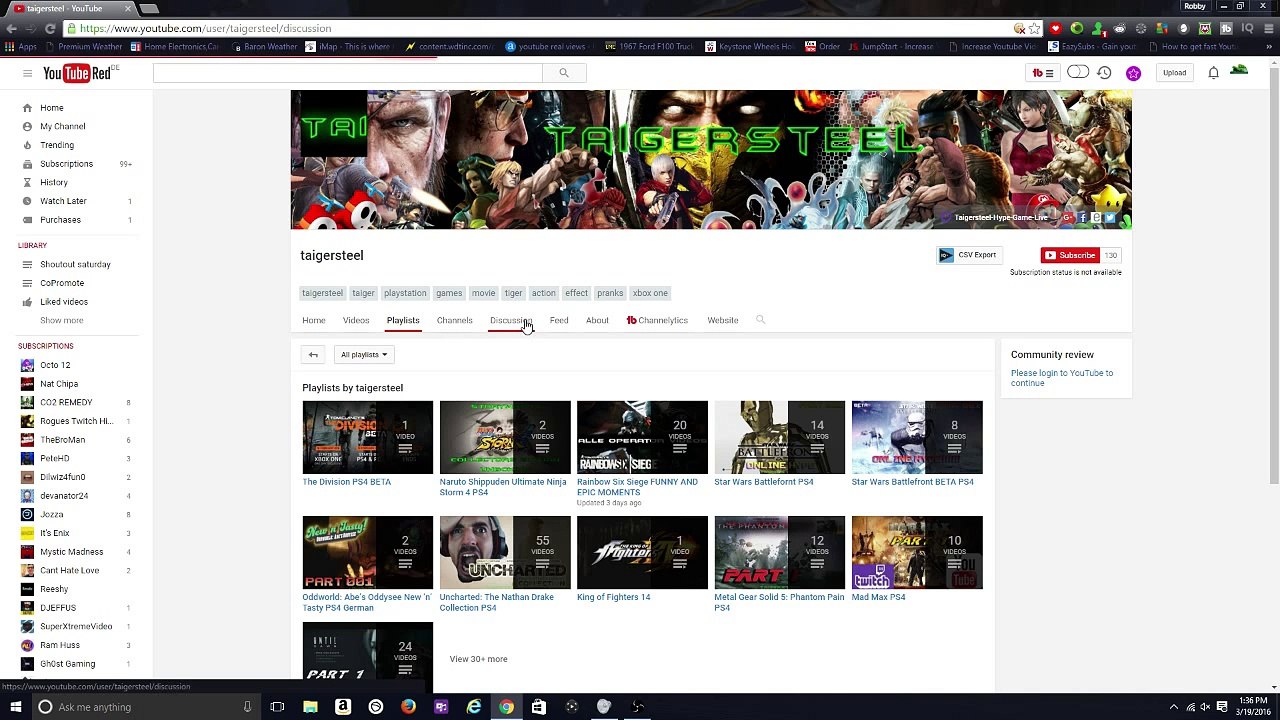This screenshot has height=720, width=1280.
Task: Switch to the About tab
Action: (597, 320)
